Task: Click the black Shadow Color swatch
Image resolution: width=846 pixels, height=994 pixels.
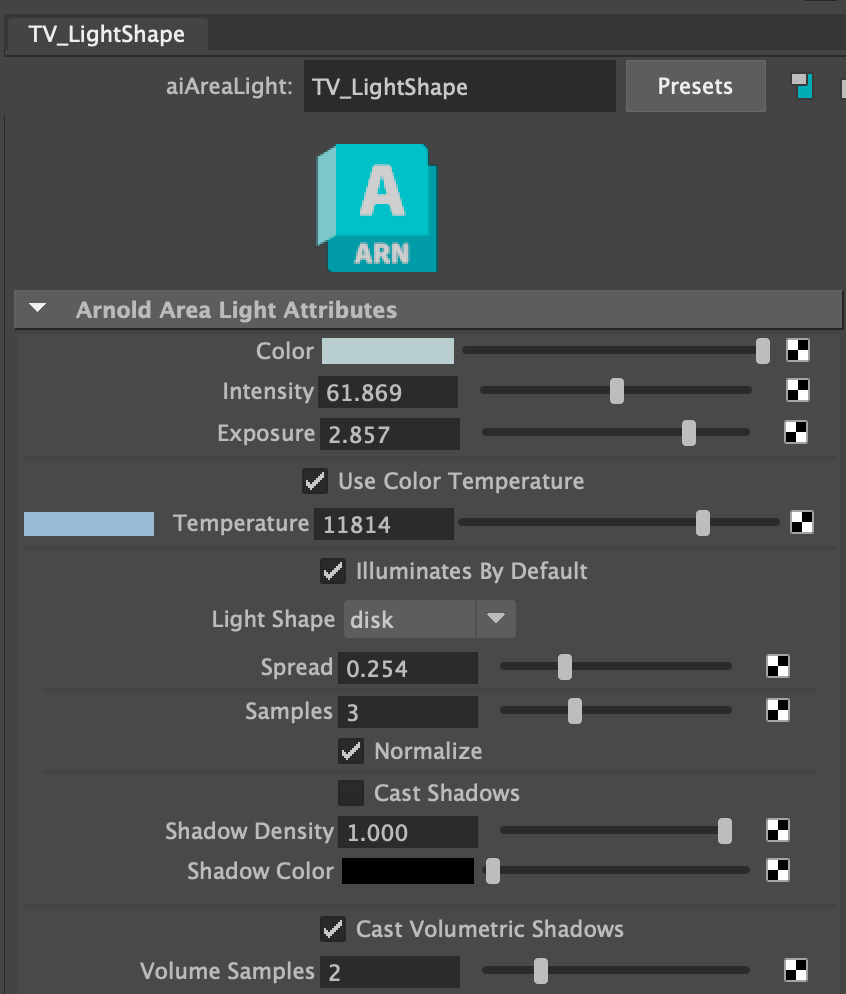Action: (408, 870)
